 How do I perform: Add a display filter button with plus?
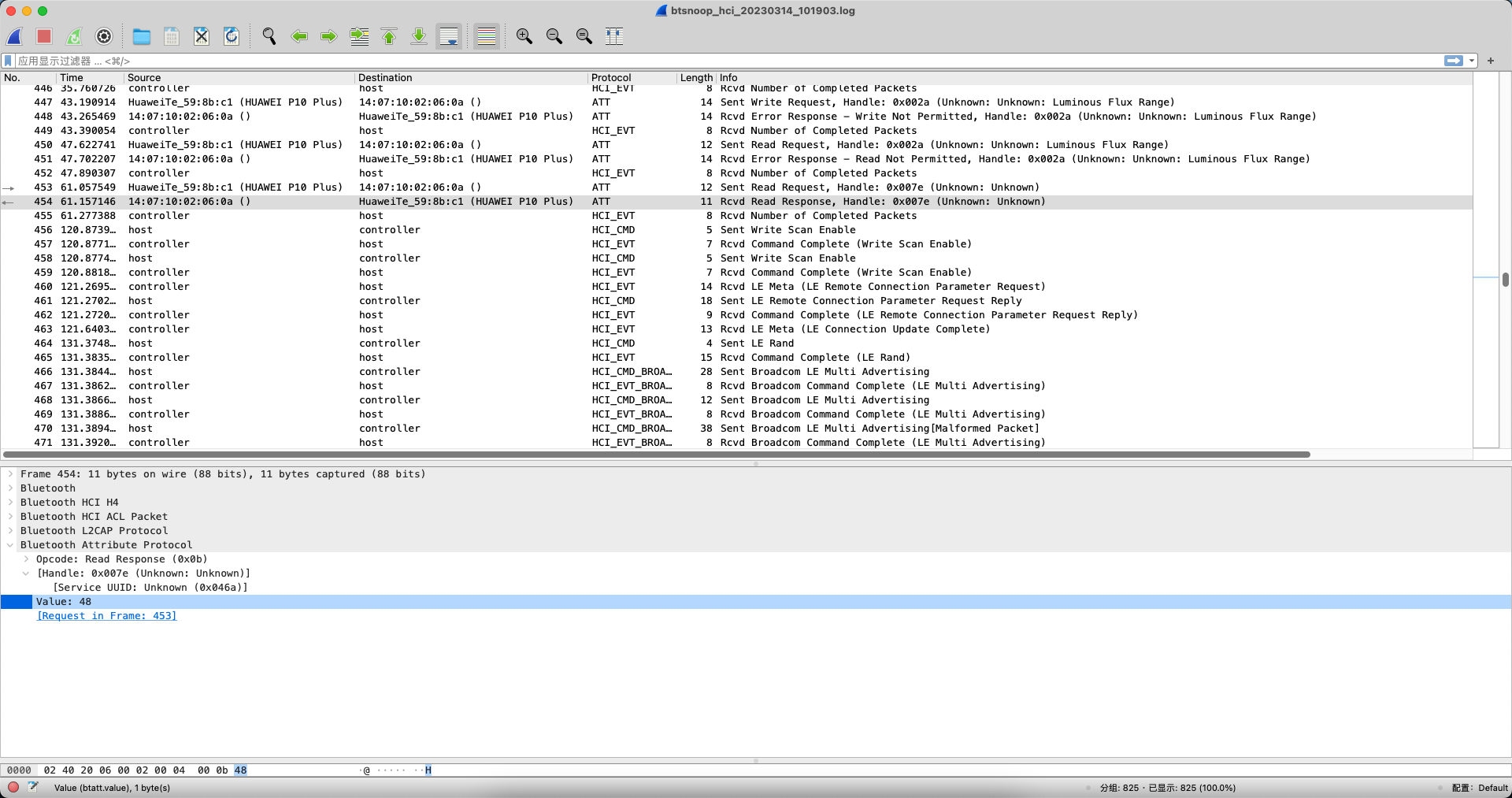(x=1491, y=61)
